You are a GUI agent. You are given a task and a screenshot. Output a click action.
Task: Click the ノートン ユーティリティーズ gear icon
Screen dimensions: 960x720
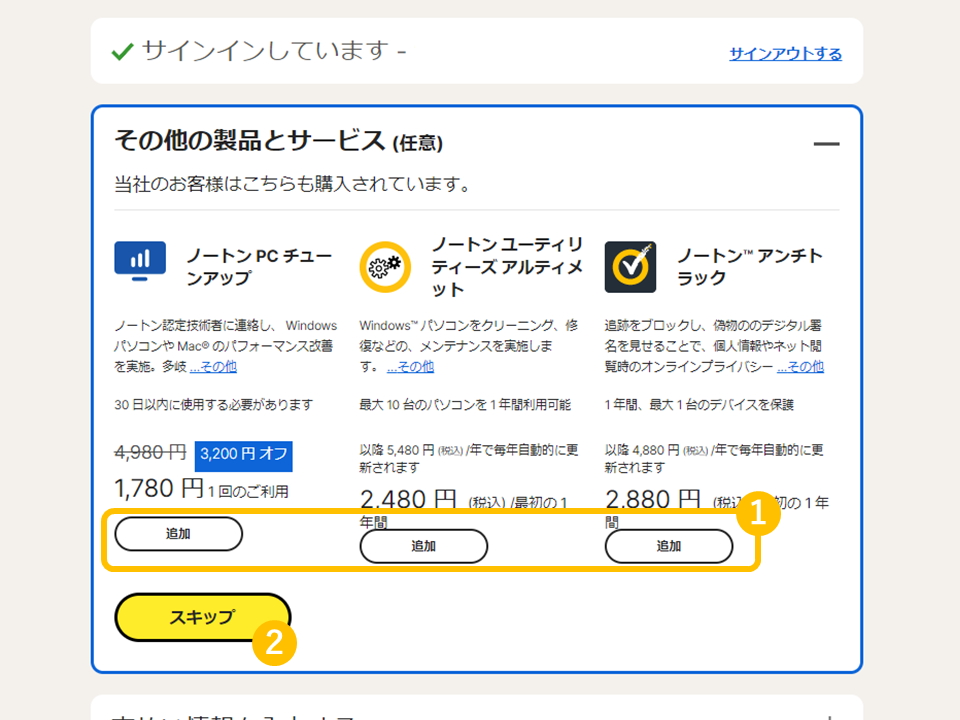click(385, 267)
